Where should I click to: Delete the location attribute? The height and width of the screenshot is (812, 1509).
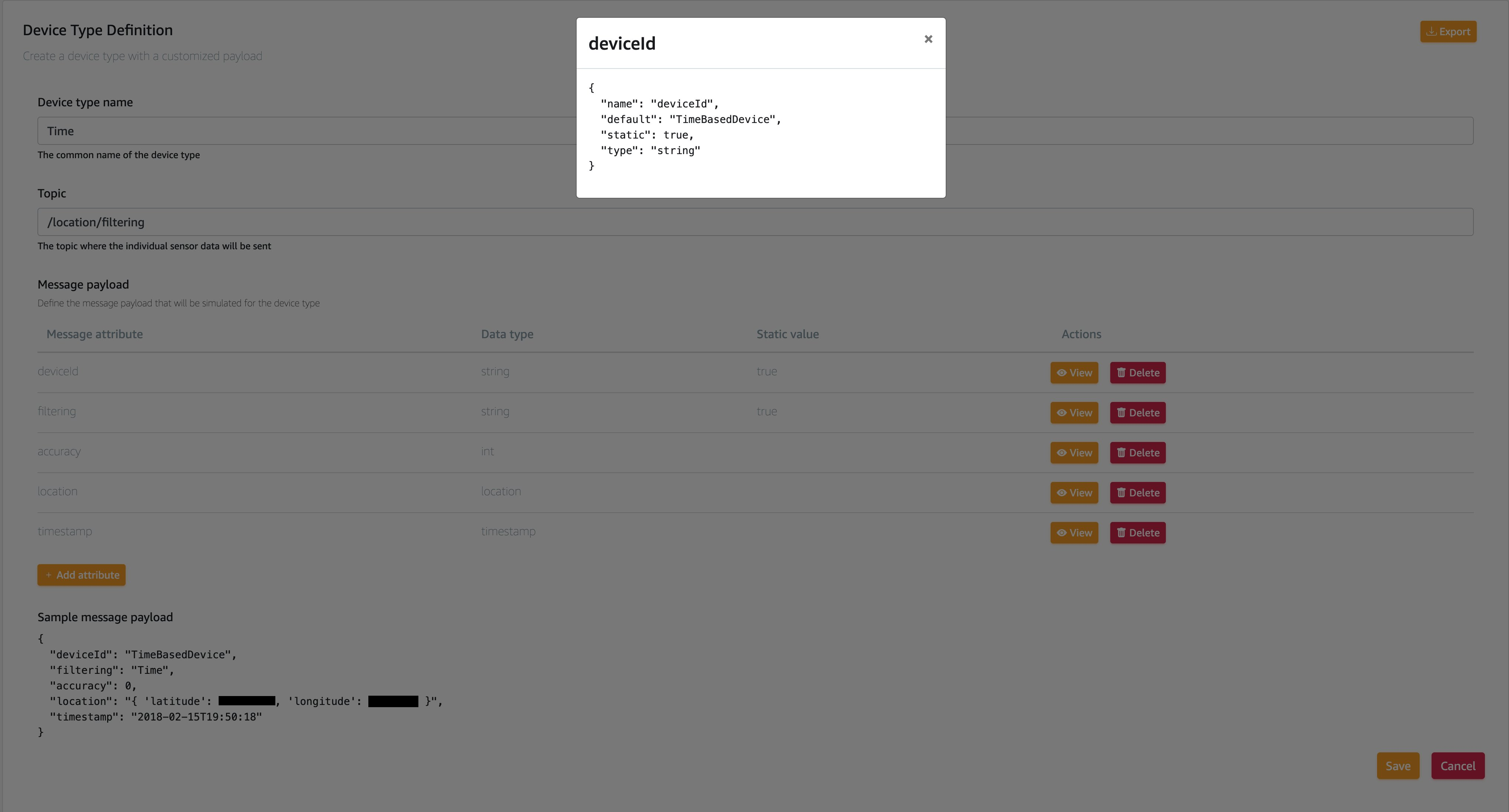[x=1138, y=492]
